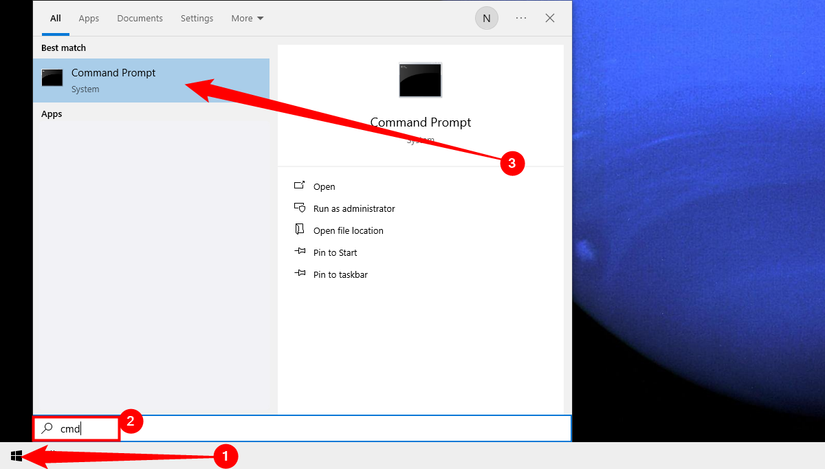The height and width of the screenshot is (469, 825).
Task: Click the Pin to taskbar pin icon
Action: (x=299, y=274)
